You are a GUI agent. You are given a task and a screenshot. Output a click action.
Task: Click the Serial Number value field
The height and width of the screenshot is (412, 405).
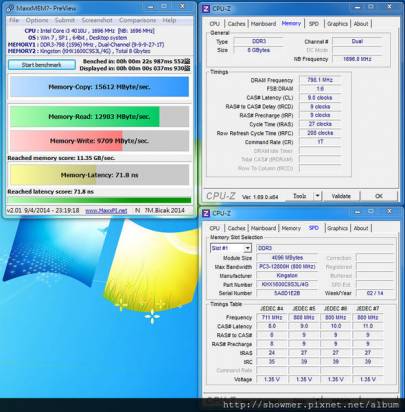pos(287,293)
